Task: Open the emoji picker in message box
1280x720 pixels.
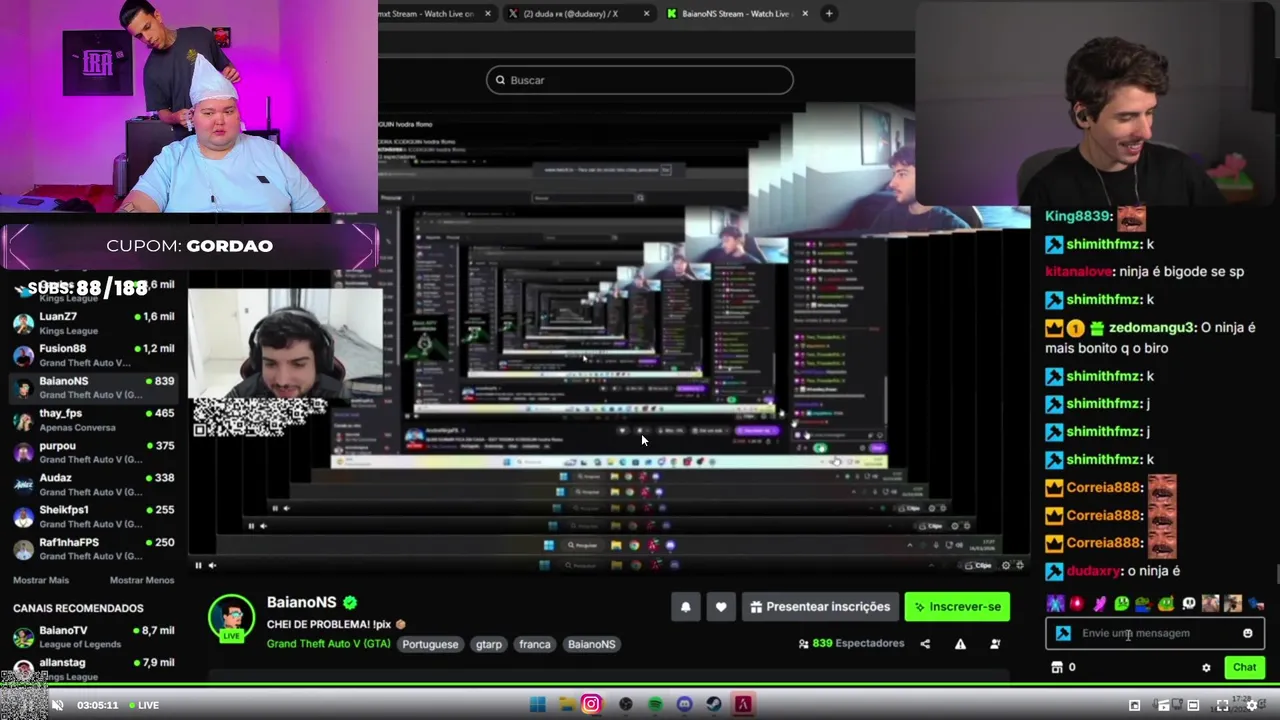Action: 1247,633
